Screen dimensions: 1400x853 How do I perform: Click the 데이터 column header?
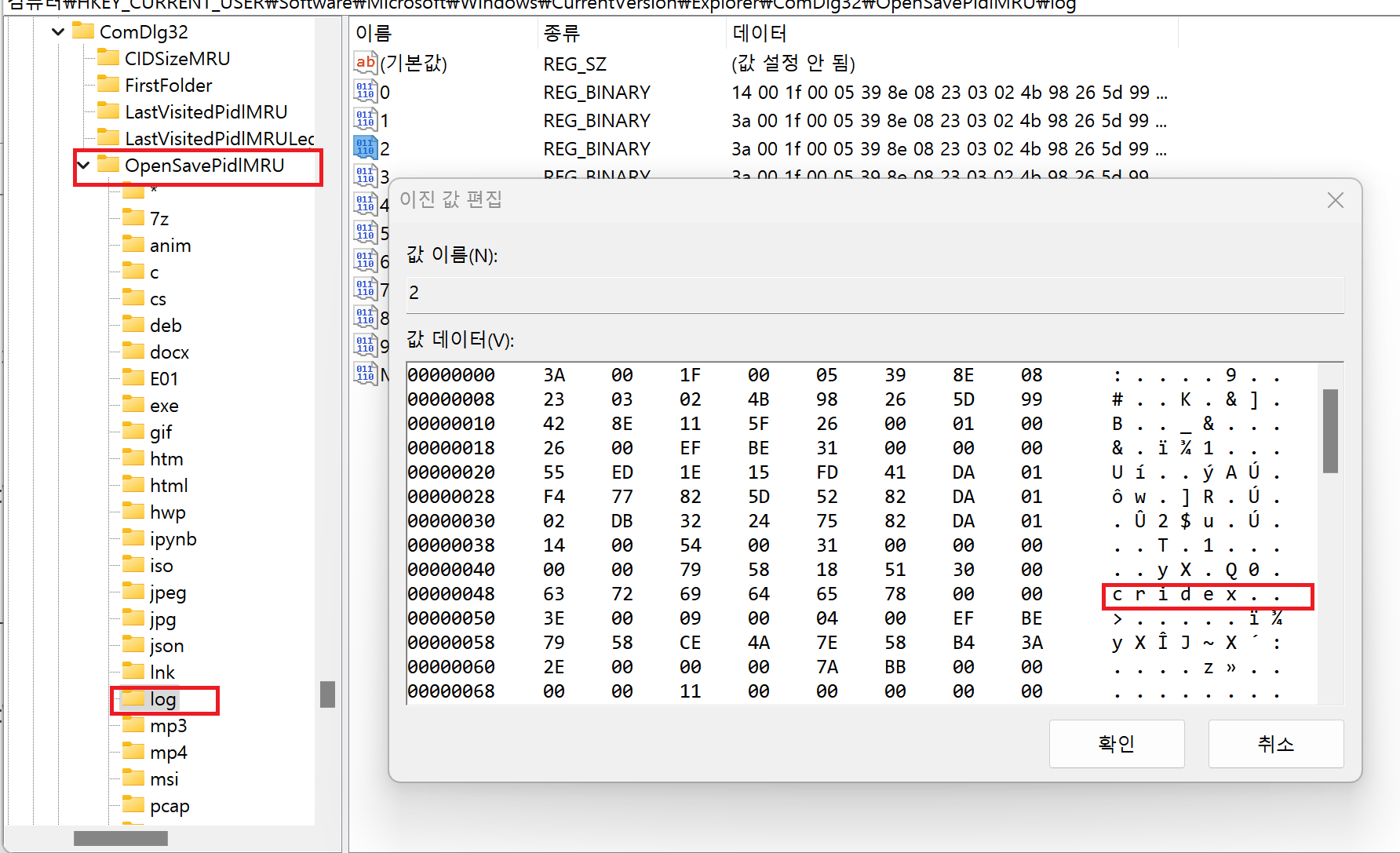click(760, 33)
